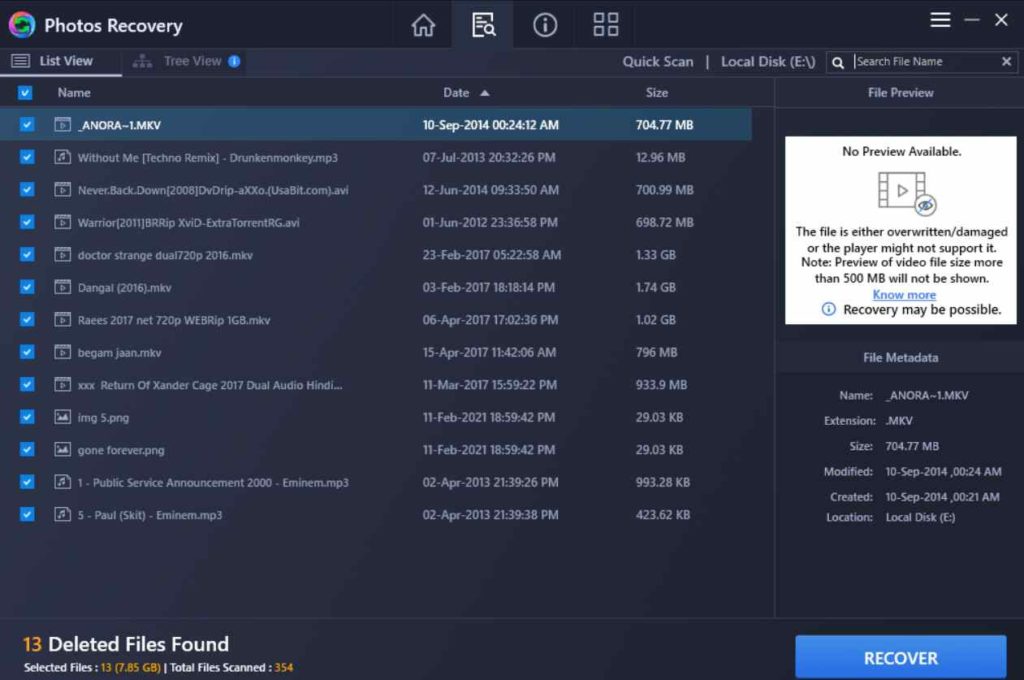Click the 13 Deleted Files Found text
1024x680 pixels.
(126, 643)
